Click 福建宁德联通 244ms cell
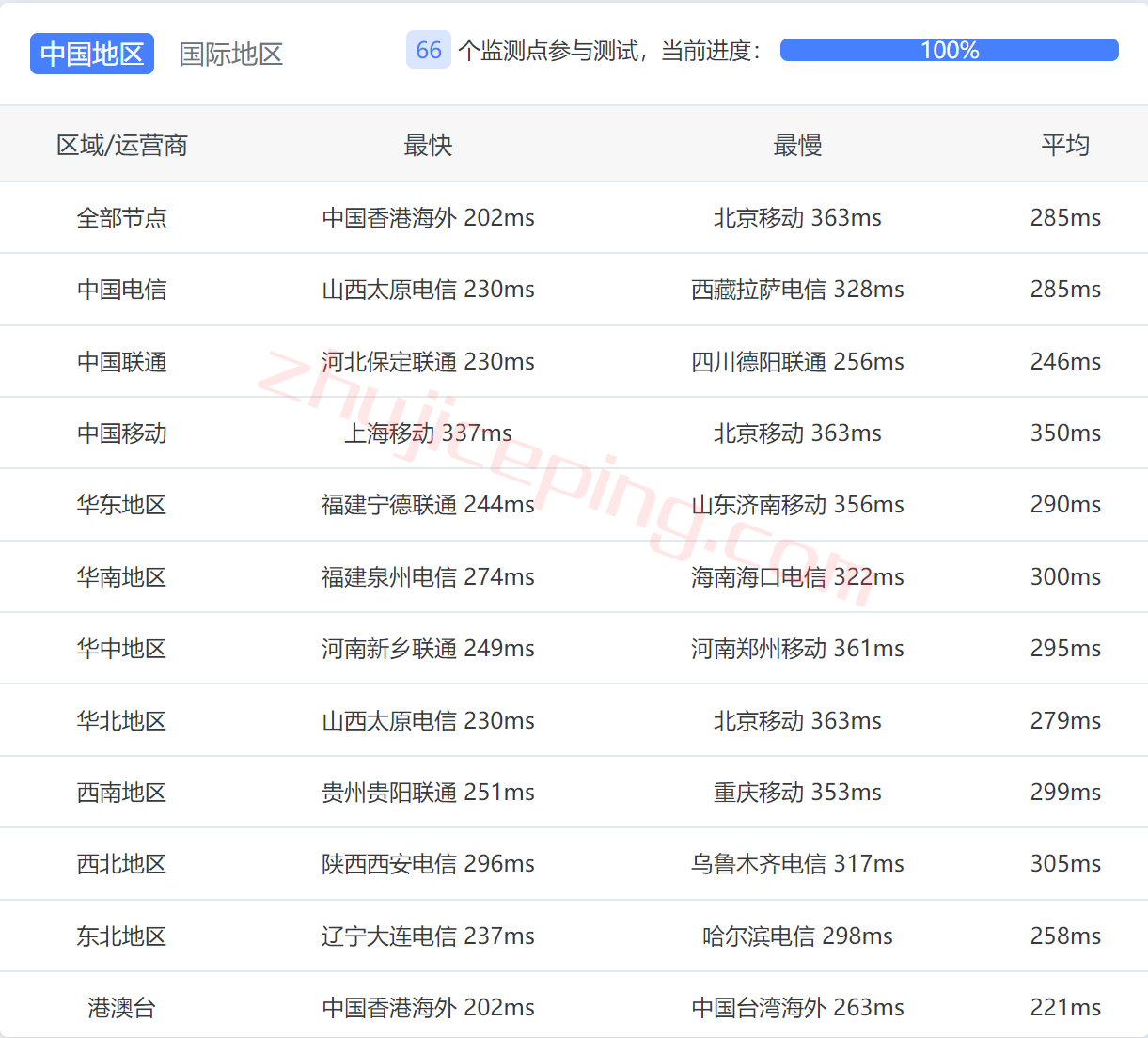This screenshot has height=1038, width=1148. (x=428, y=505)
